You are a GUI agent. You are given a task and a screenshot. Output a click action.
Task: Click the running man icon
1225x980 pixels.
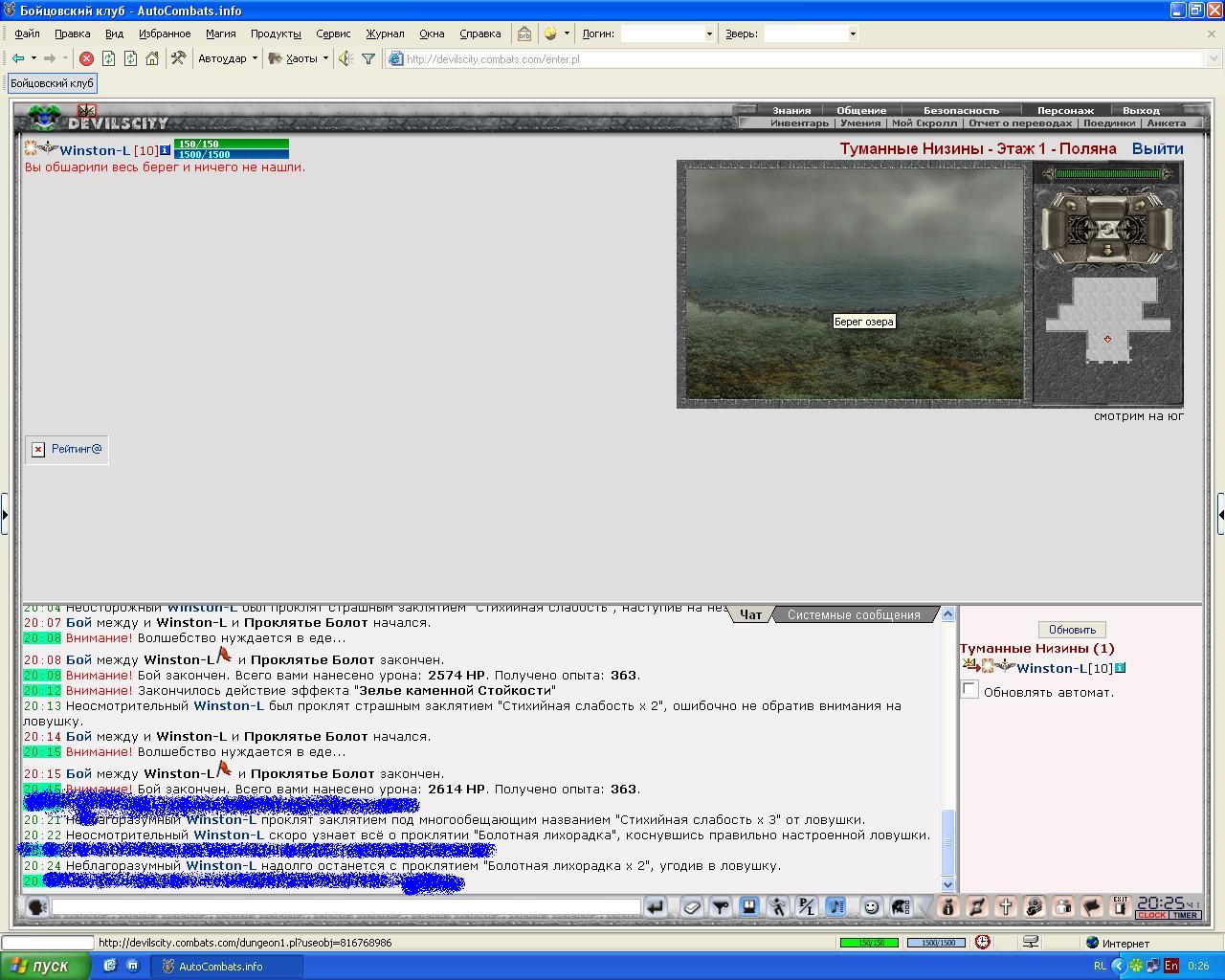point(778,906)
